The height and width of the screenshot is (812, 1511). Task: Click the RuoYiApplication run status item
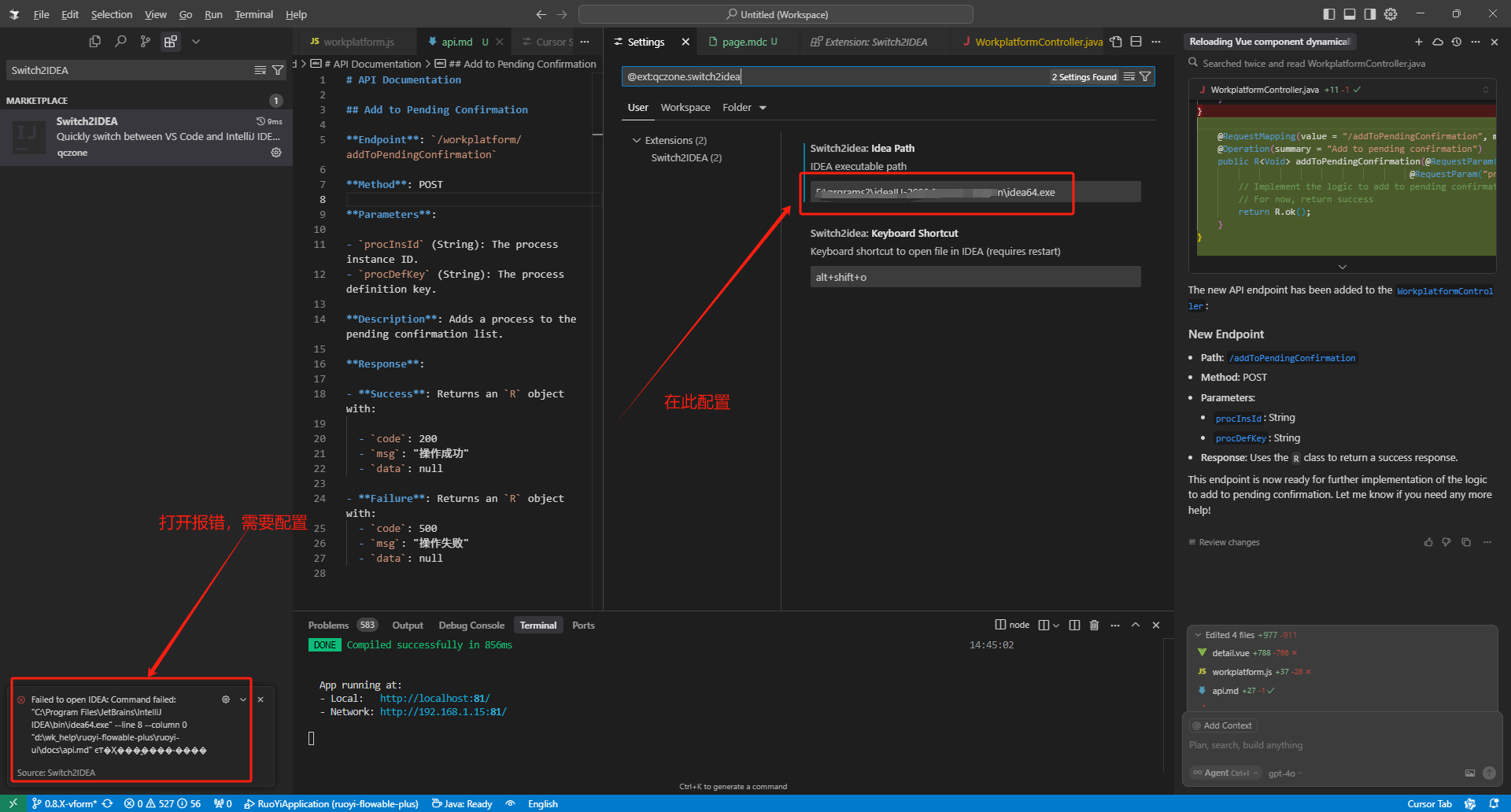[331, 803]
